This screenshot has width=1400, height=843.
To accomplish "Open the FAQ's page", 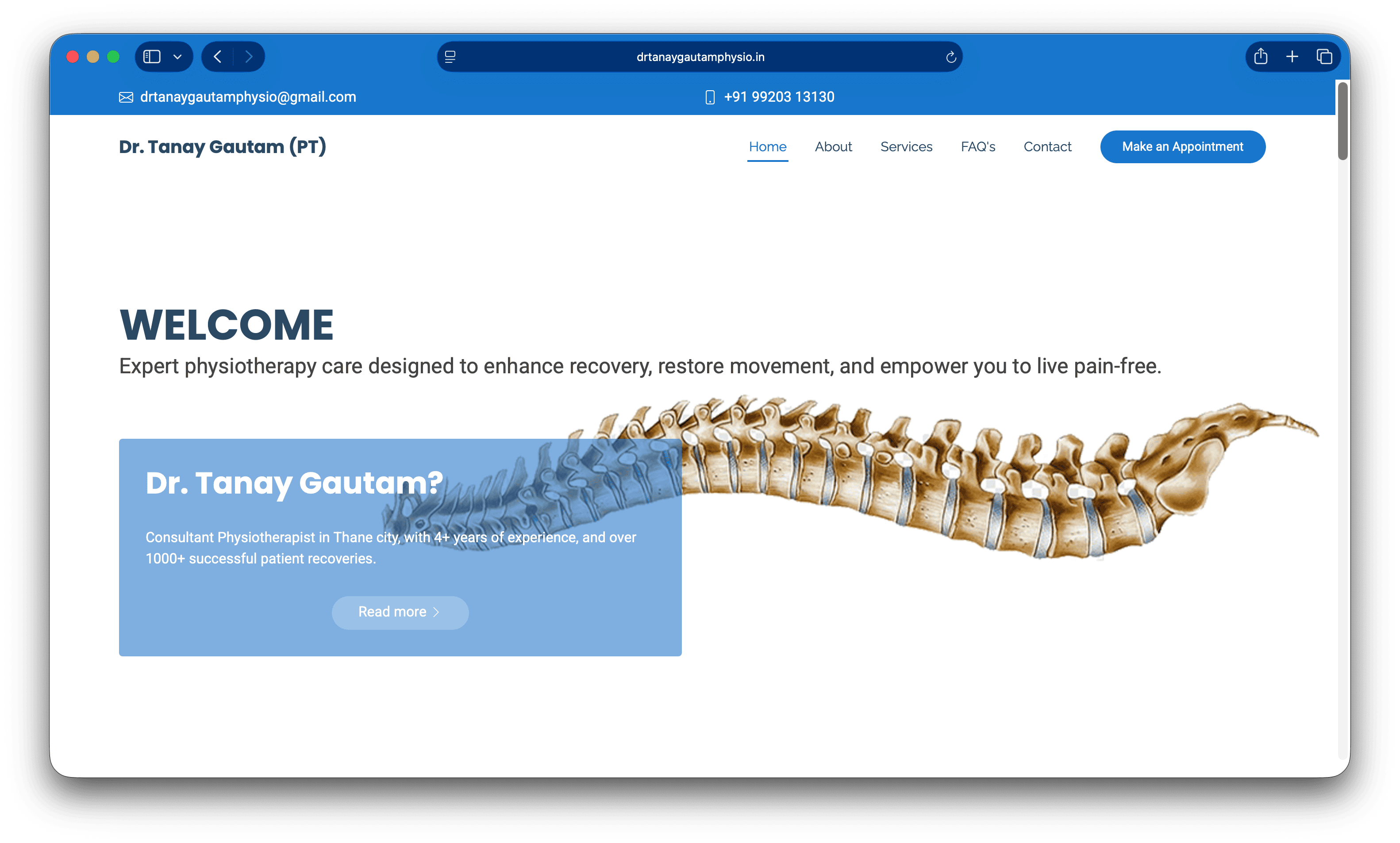I will coord(978,146).
